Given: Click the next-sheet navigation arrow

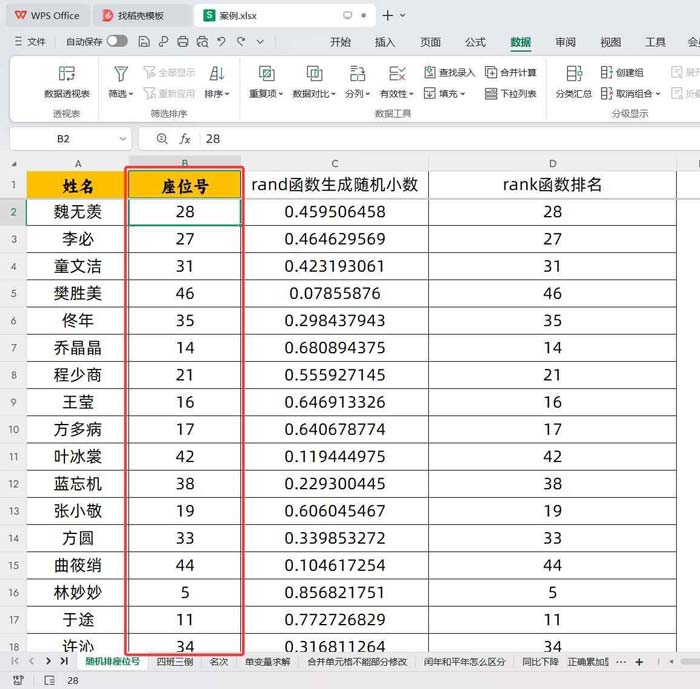Looking at the screenshot, I should (48, 661).
